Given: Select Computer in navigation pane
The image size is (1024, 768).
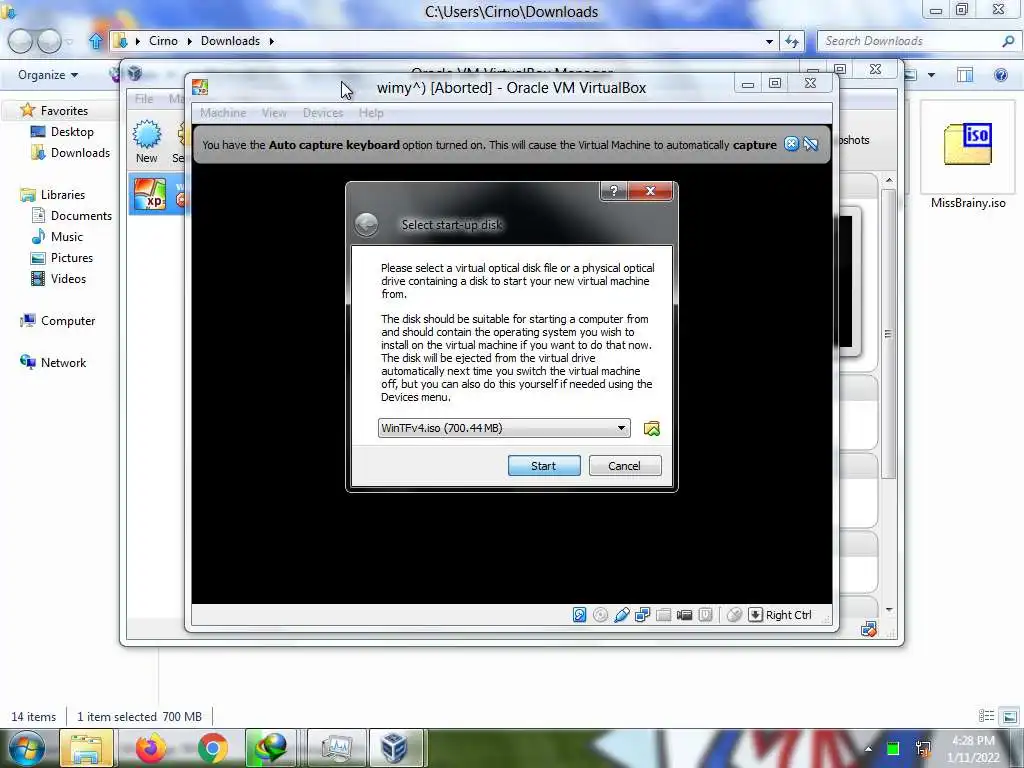Looking at the screenshot, I should point(67,321).
